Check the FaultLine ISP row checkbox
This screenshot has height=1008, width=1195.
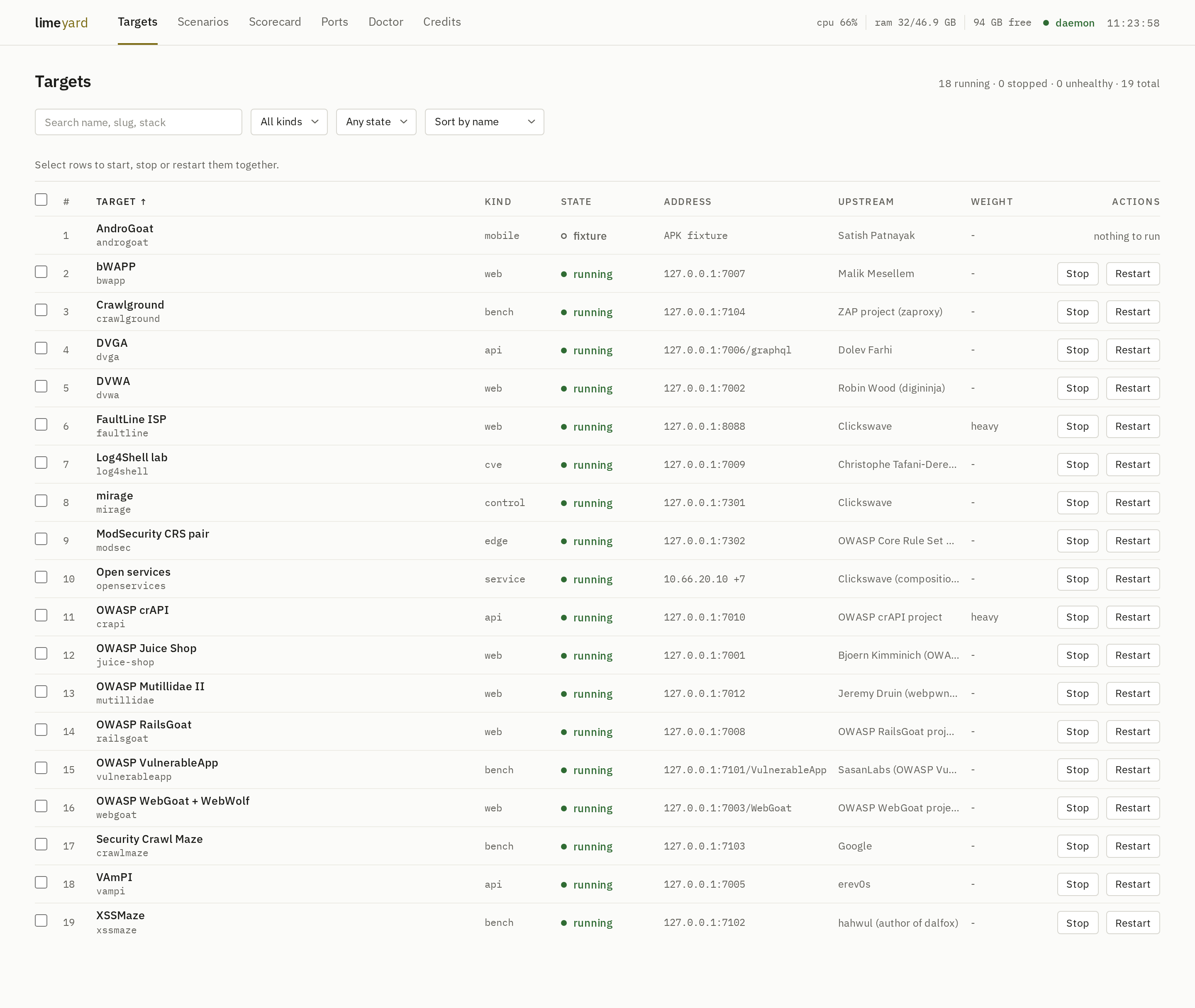41,424
